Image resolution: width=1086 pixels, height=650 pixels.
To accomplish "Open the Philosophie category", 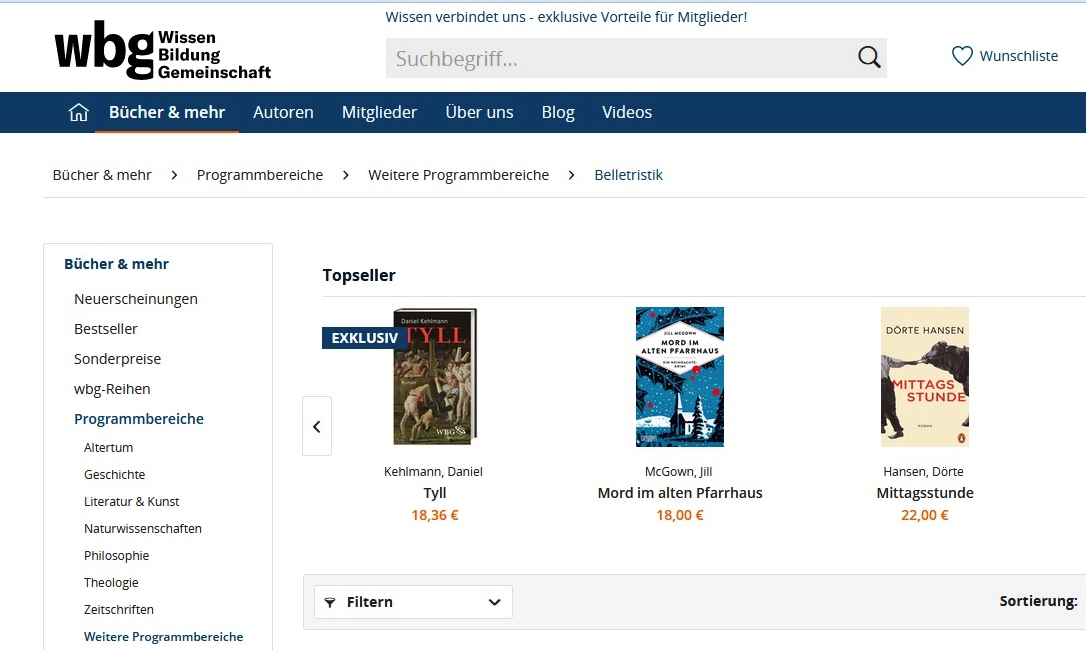I will point(116,556).
